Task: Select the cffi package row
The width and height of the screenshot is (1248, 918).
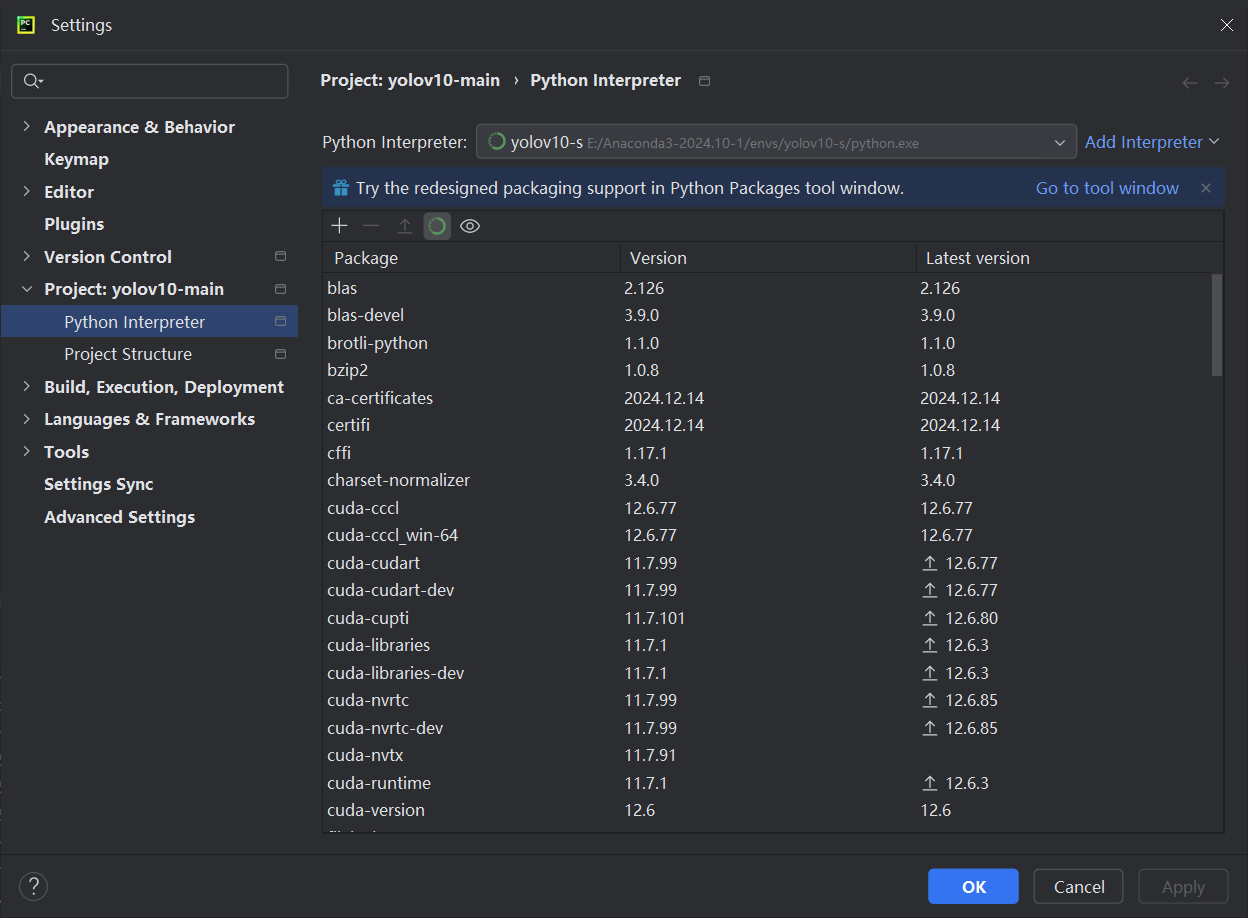Action: point(766,453)
